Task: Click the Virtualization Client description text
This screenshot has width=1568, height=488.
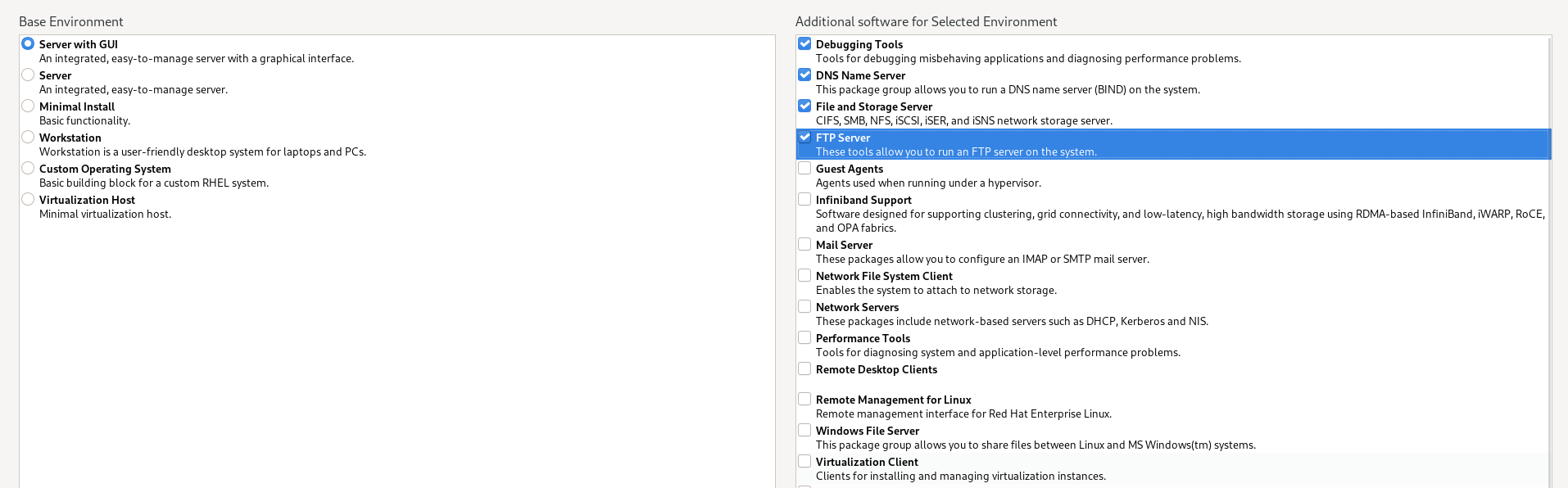Action: tap(960, 477)
